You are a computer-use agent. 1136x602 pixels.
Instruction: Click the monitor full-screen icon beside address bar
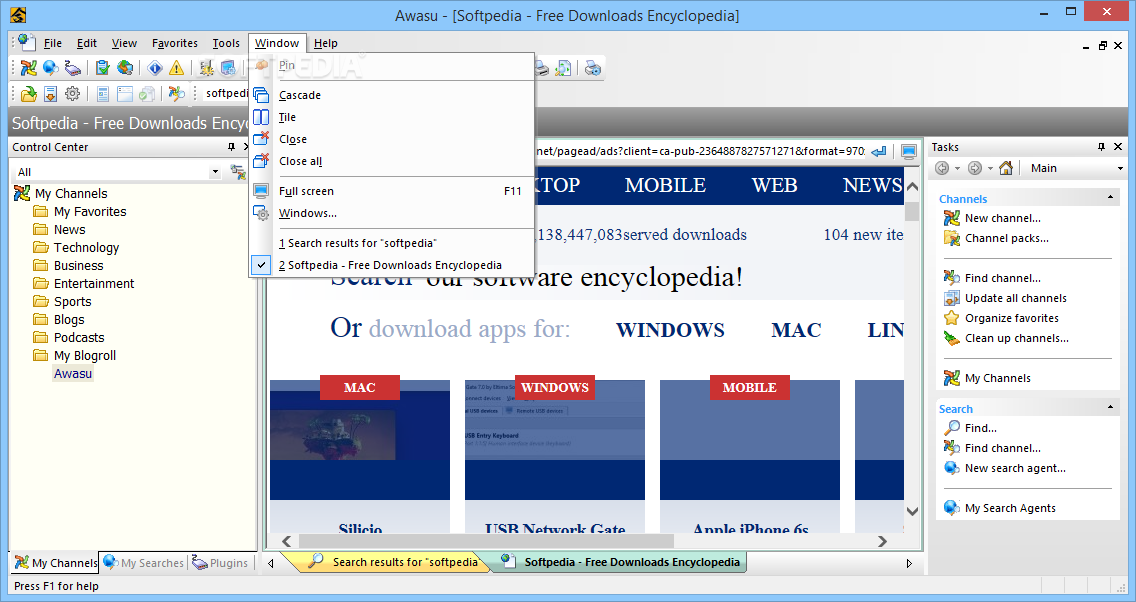coord(909,151)
